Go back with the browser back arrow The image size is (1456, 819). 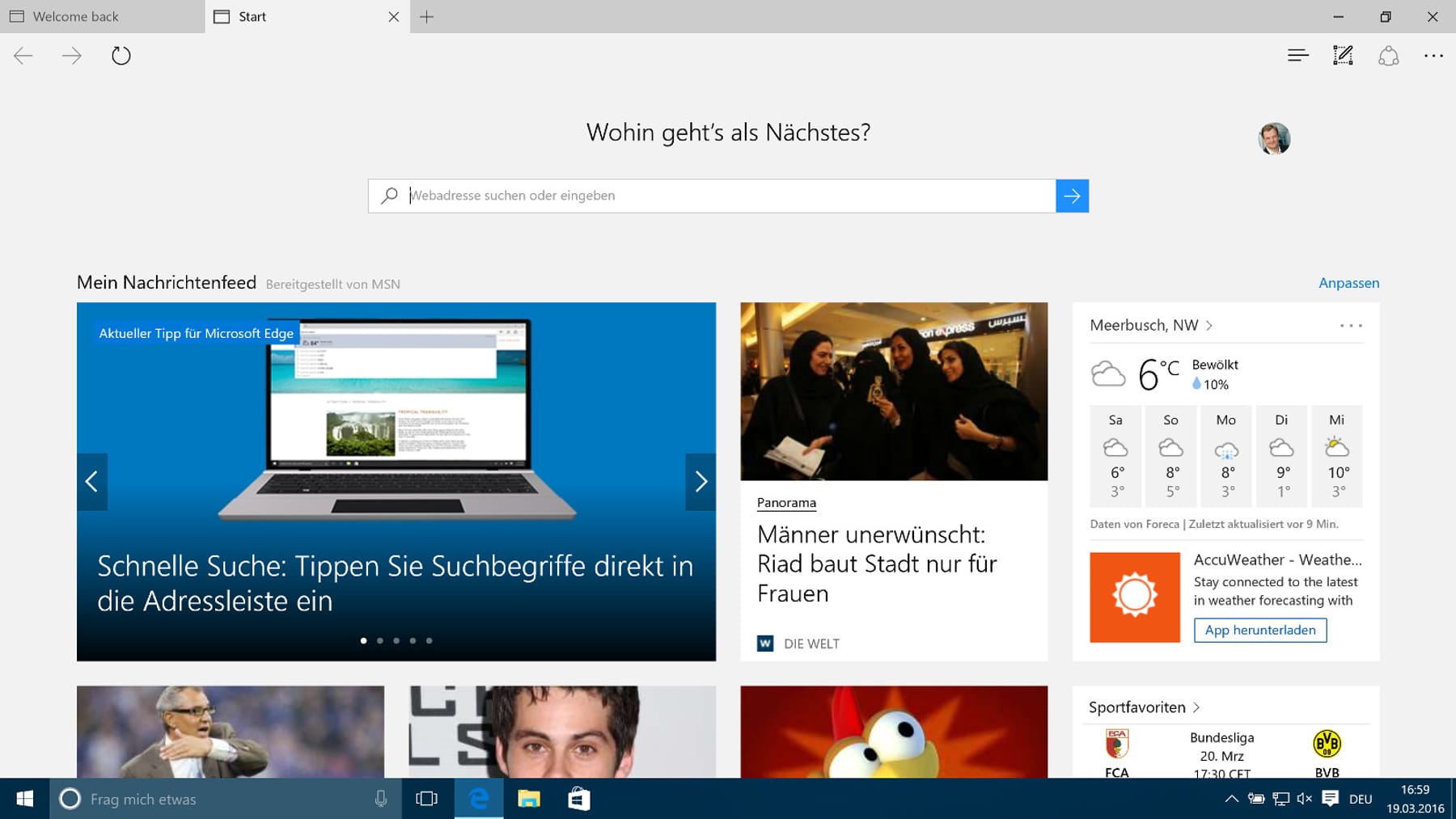pos(23,56)
